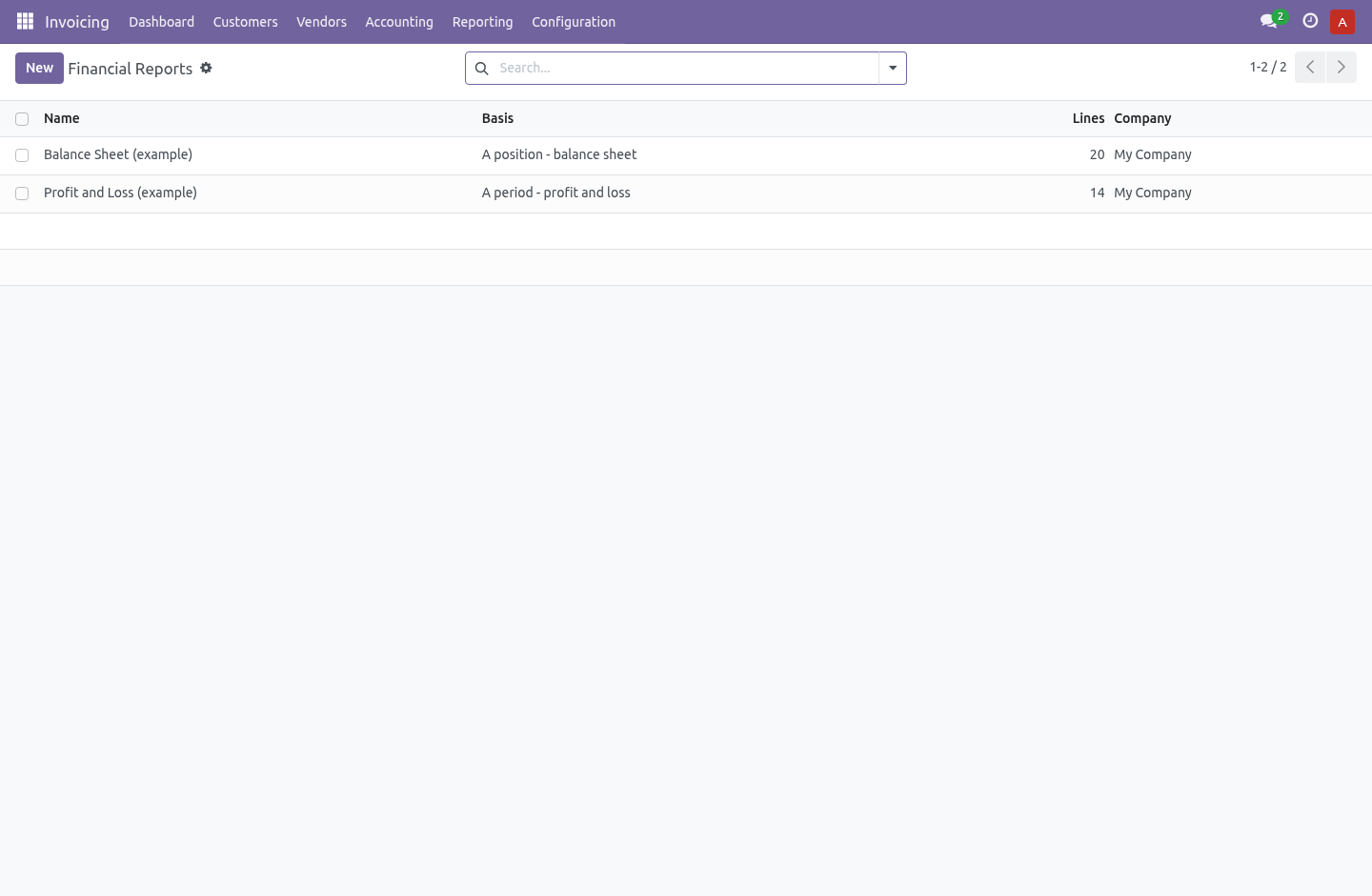This screenshot has width=1372, height=896.
Task: Click the Financial Reports gear actions icon
Action: [x=206, y=68]
